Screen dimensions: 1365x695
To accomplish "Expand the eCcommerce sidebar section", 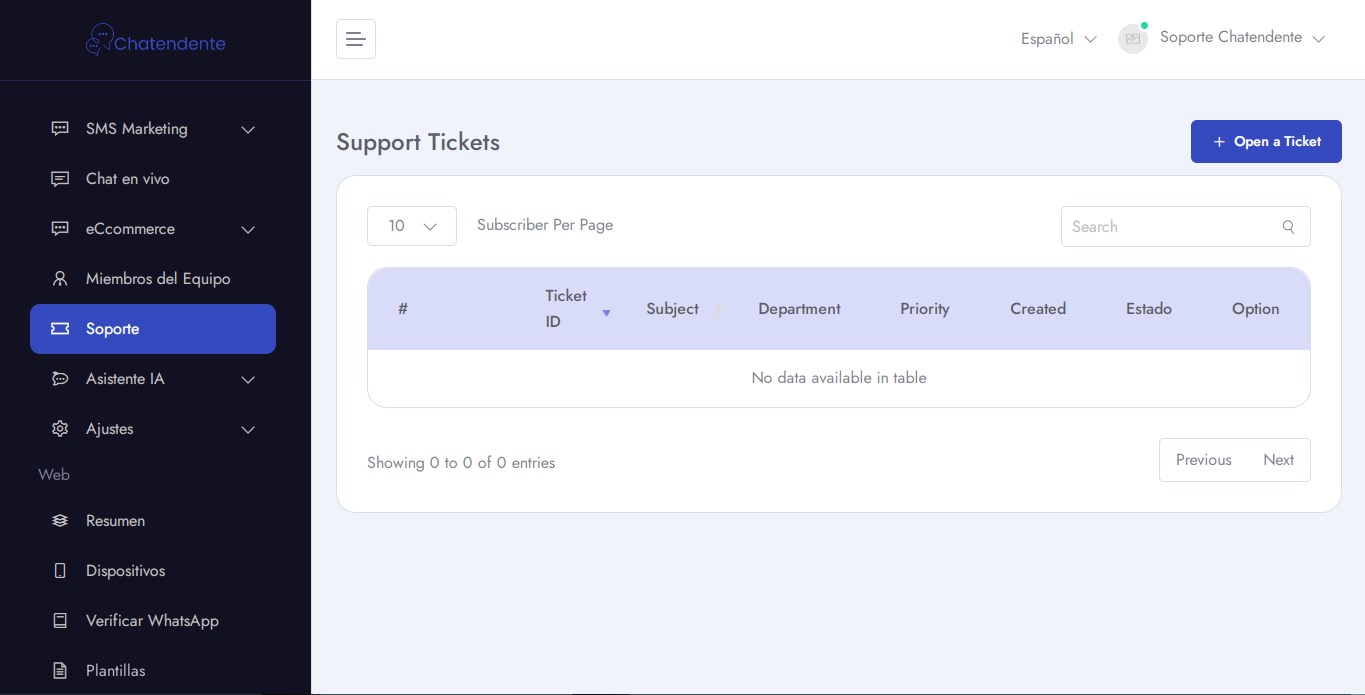I will [248, 229].
